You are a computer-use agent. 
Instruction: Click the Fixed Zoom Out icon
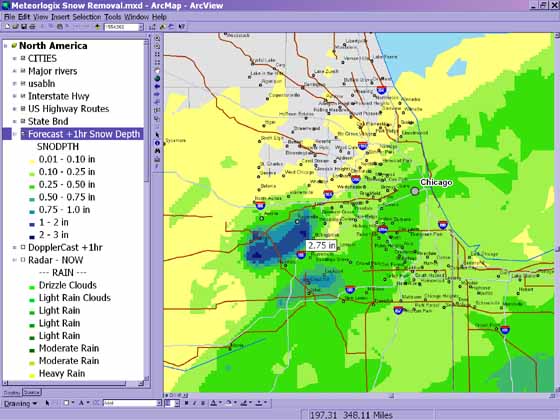[157, 62]
